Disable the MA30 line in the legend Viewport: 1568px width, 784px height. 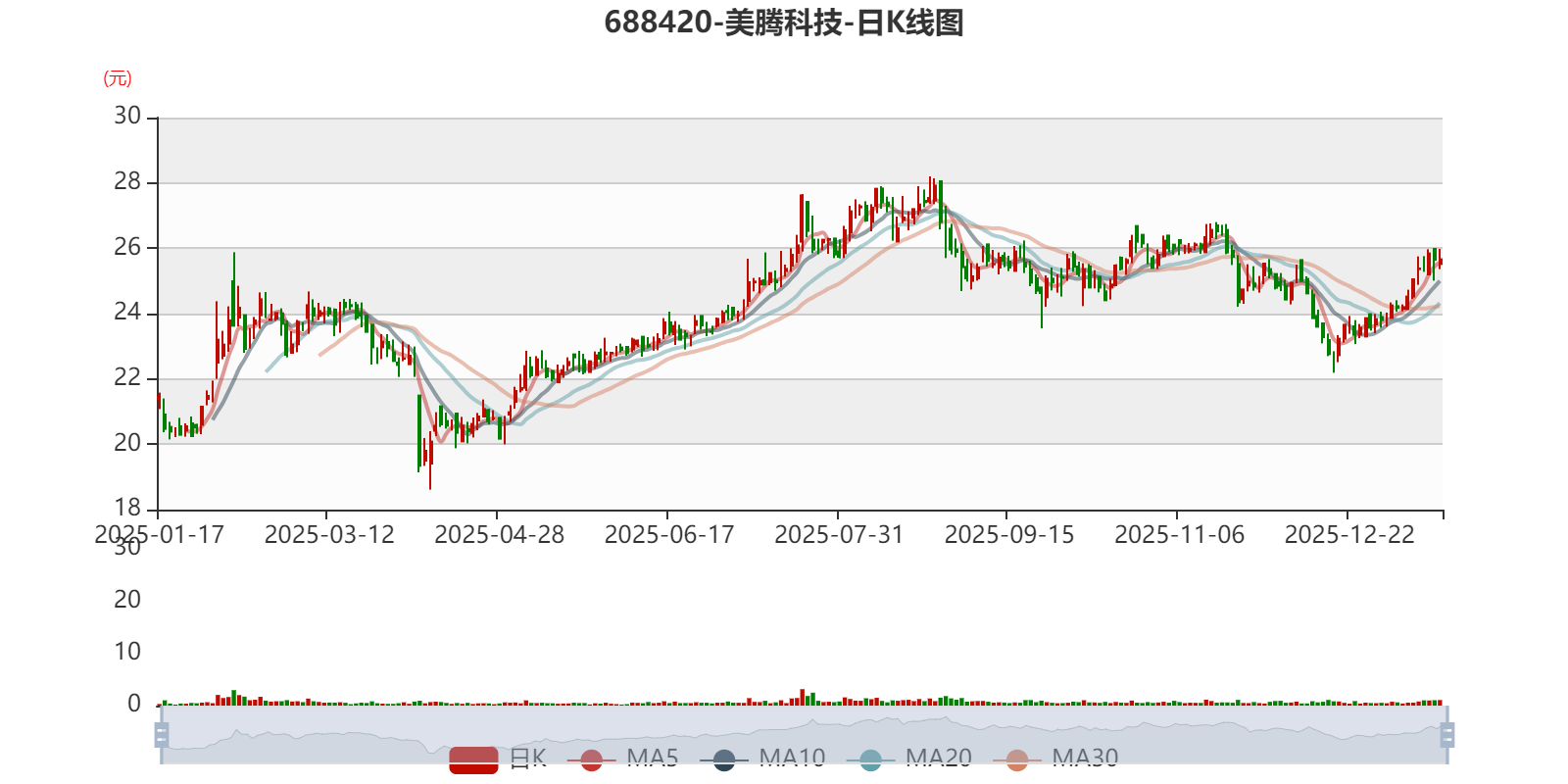1055,758
